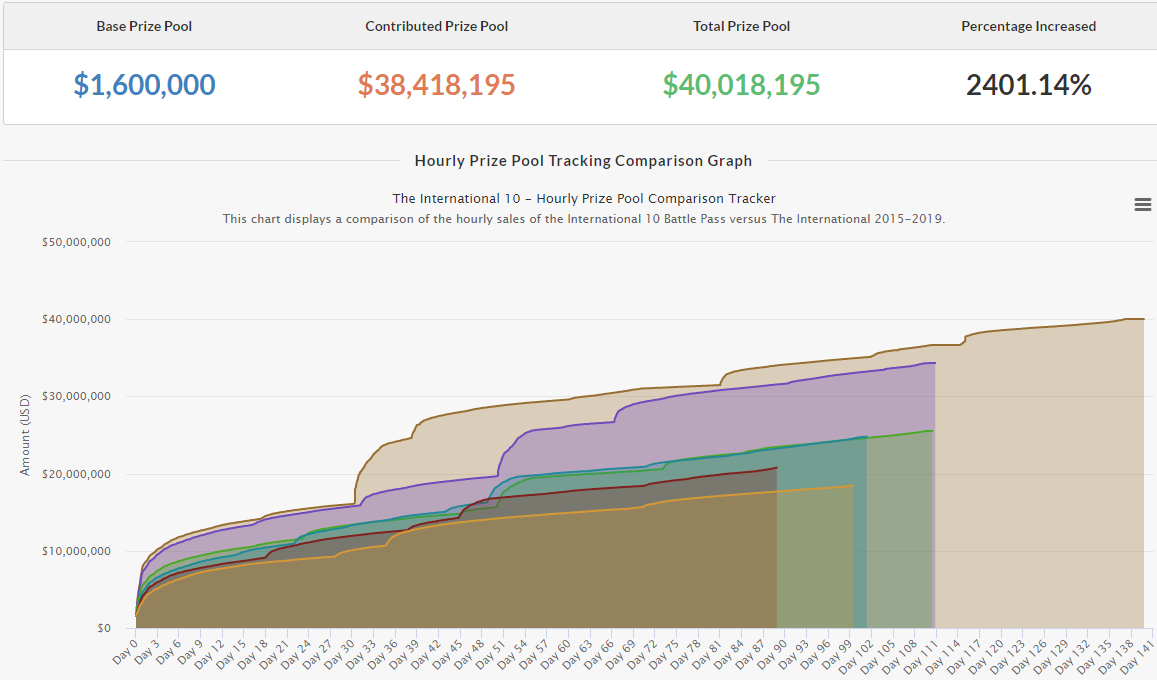This screenshot has height=680, width=1157.
Task: Click the Amount (USD) y-axis title
Action: pos(25,435)
